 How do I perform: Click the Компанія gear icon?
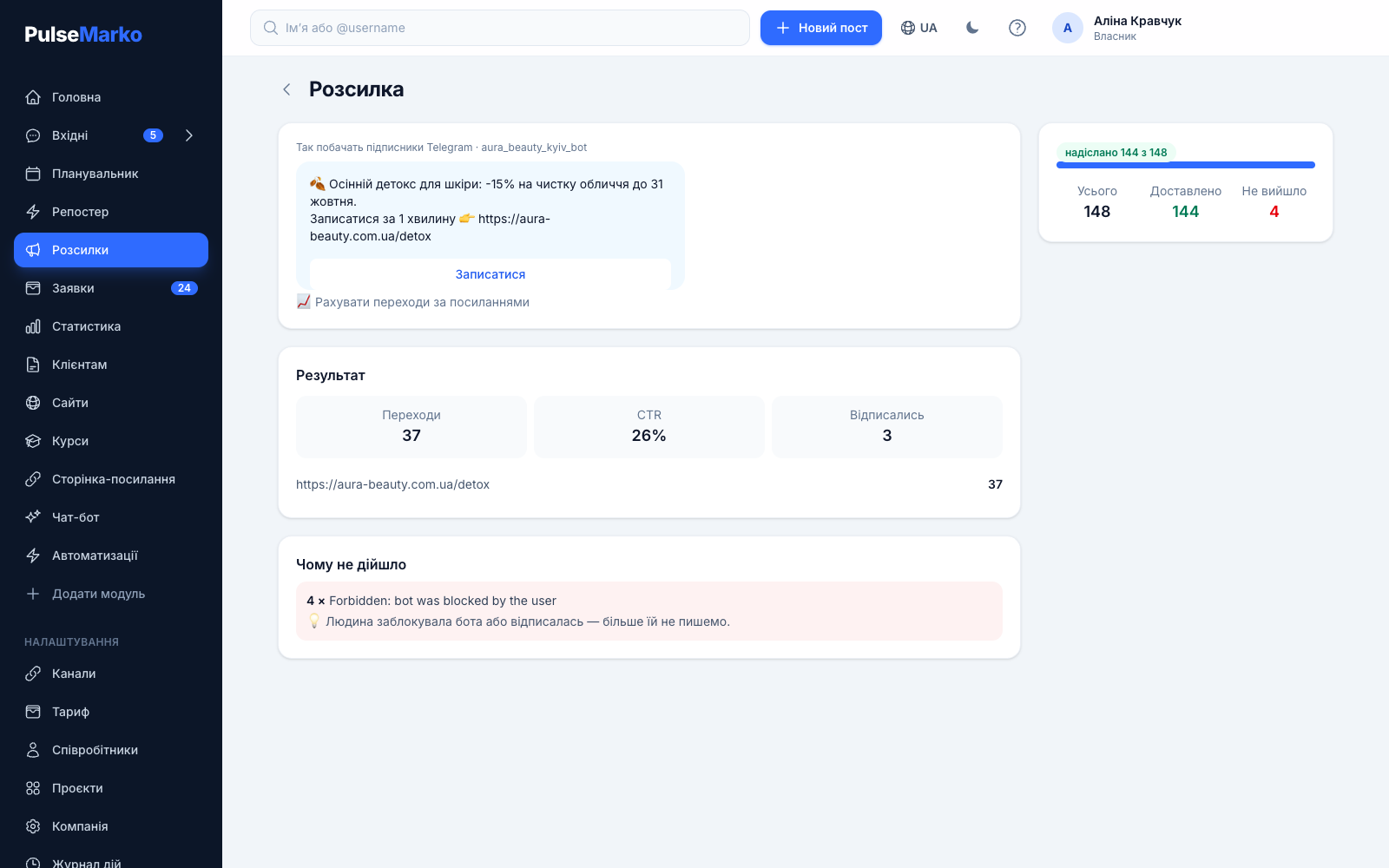(x=33, y=826)
